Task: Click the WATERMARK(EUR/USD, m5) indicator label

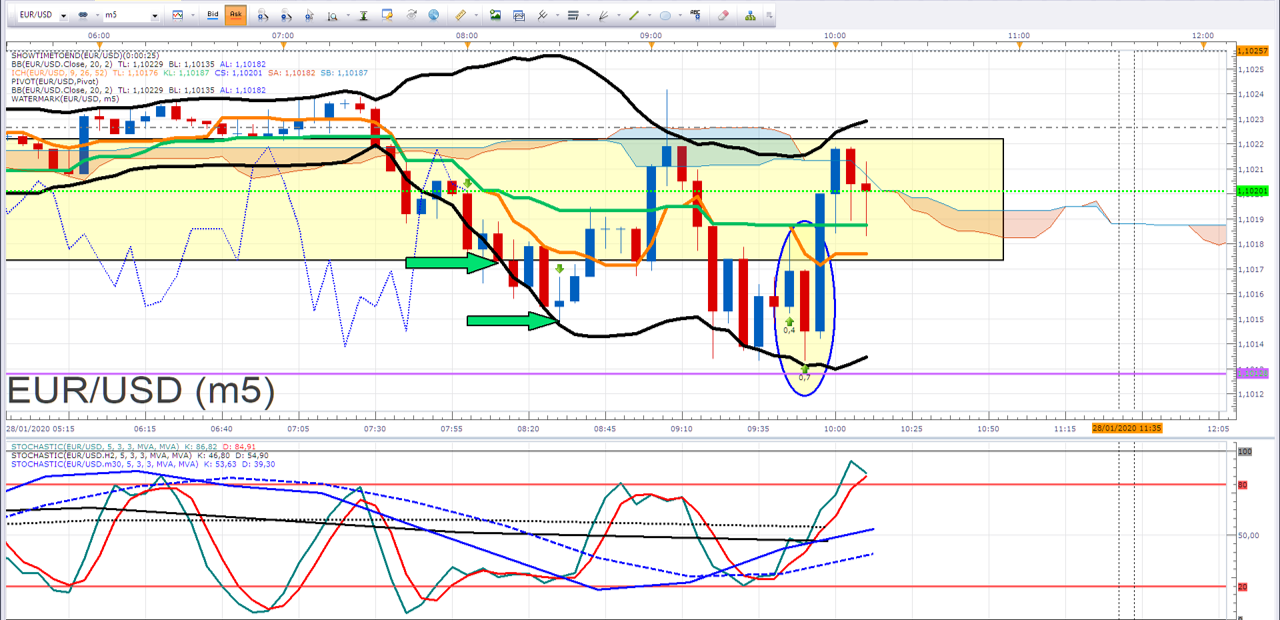Action: 65,100
